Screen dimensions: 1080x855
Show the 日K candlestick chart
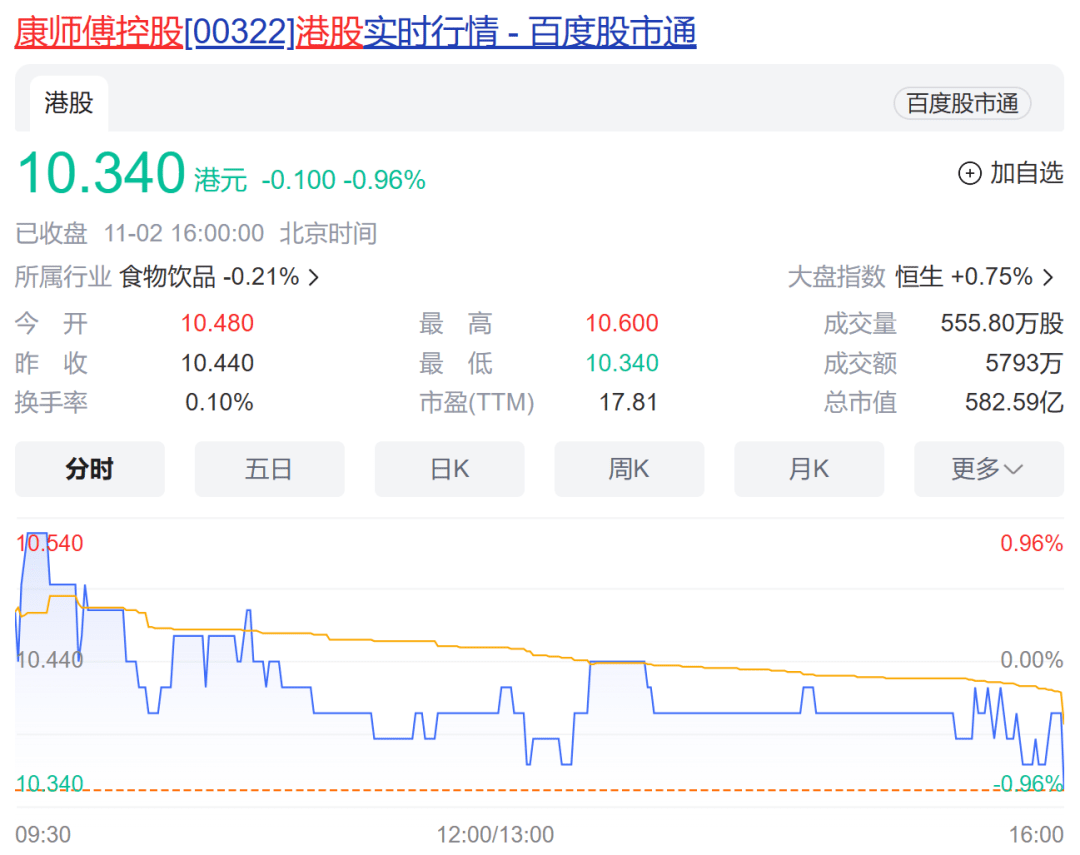pyautogui.click(x=449, y=469)
